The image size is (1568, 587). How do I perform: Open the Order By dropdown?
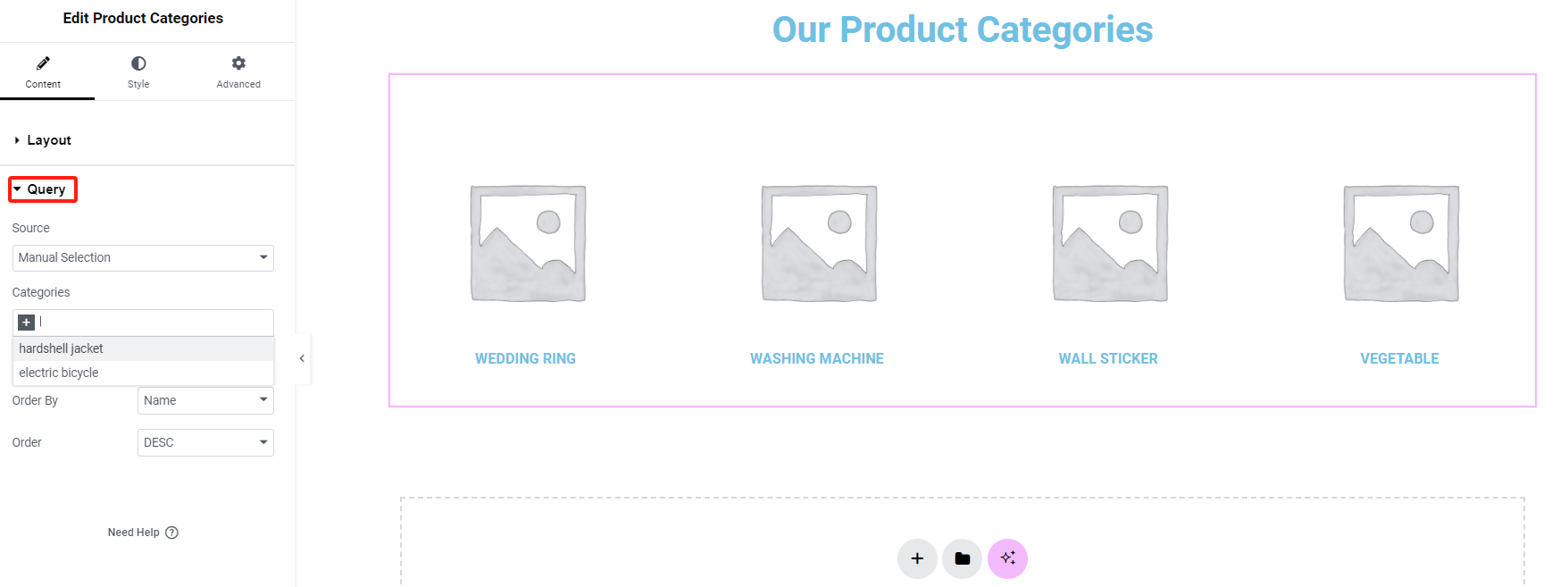204,400
